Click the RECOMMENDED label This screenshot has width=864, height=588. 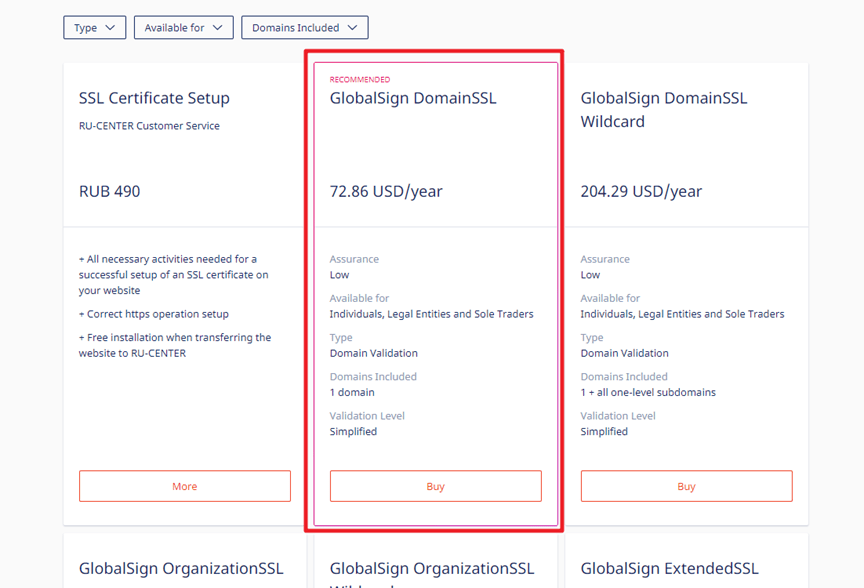(x=360, y=79)
